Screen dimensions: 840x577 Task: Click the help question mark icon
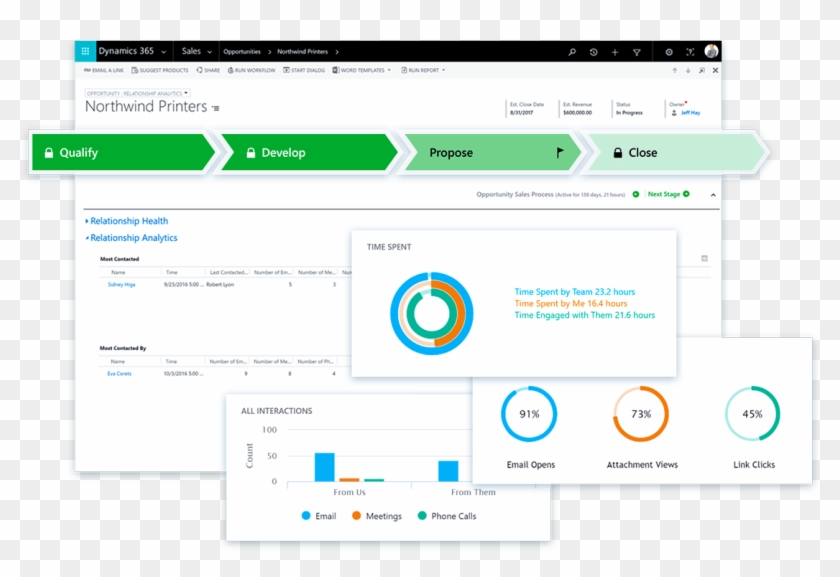point(690,52)
